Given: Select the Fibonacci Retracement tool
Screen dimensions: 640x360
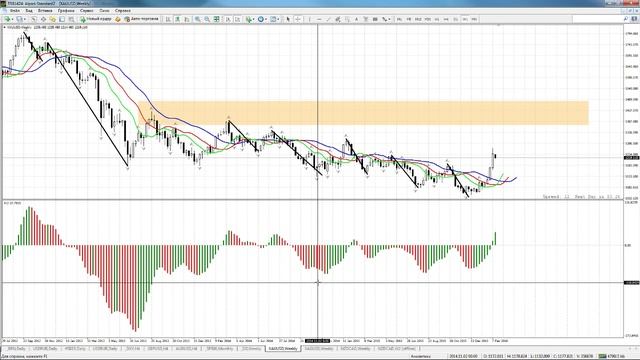Looking at the screenshot, I should click(347, 19).
